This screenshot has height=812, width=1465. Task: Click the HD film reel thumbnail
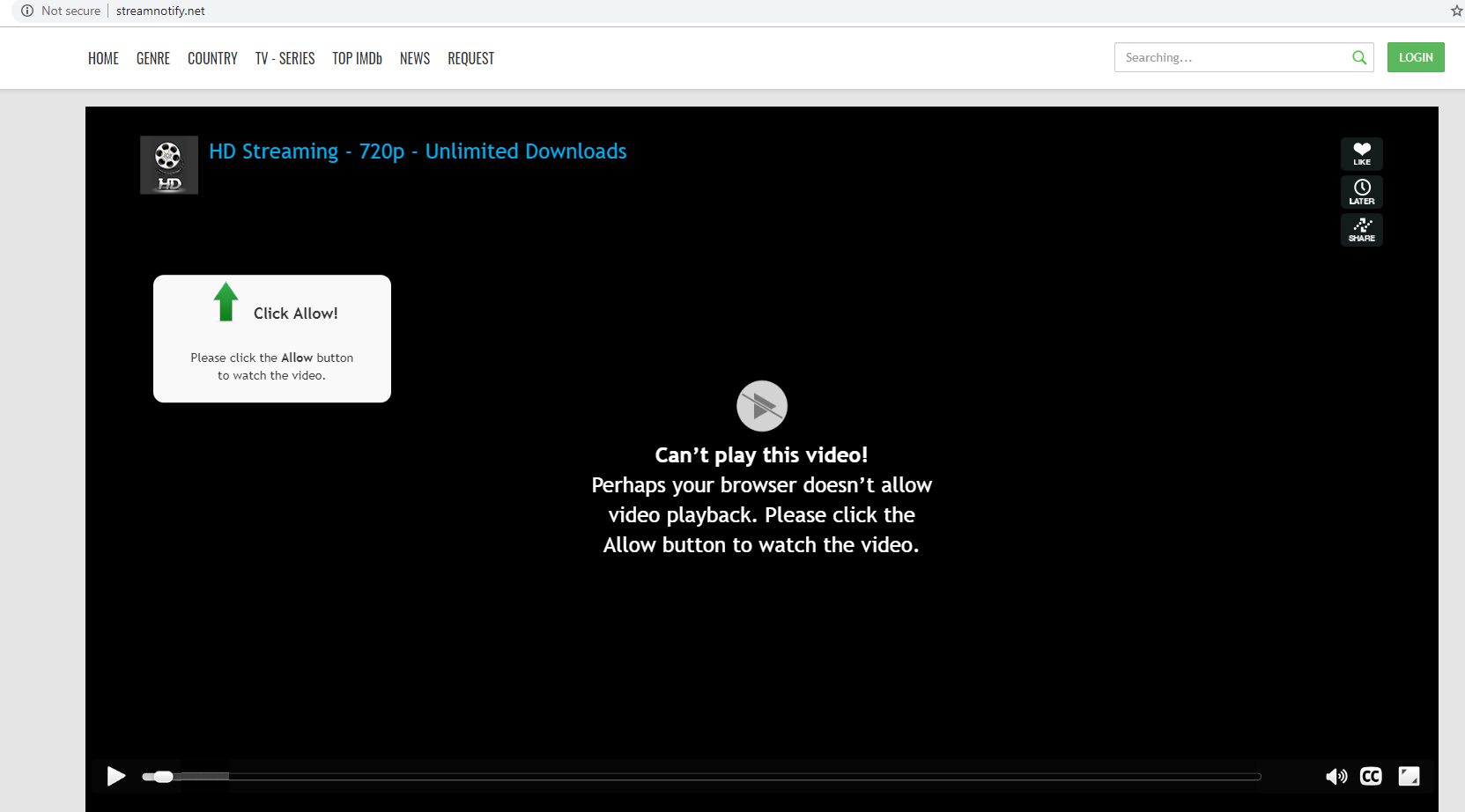click(169, 165)
